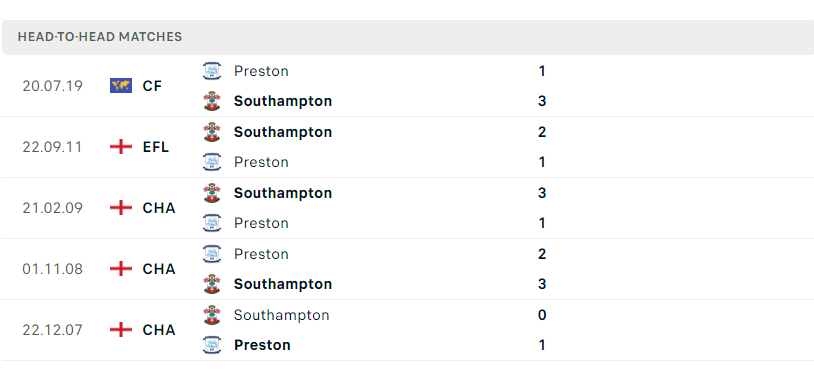
Task: Open the match dated 01.11.08
Action: 408,269
